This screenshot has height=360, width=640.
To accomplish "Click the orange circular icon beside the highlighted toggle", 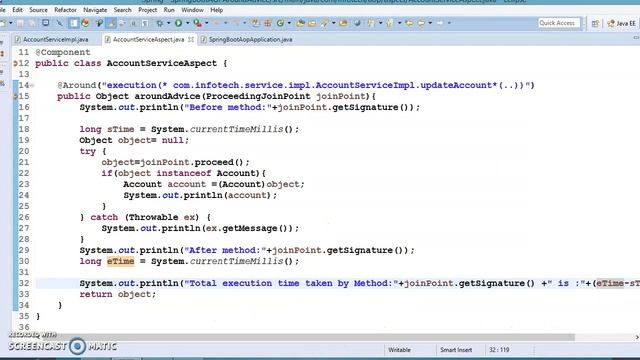I will (85, 23).
